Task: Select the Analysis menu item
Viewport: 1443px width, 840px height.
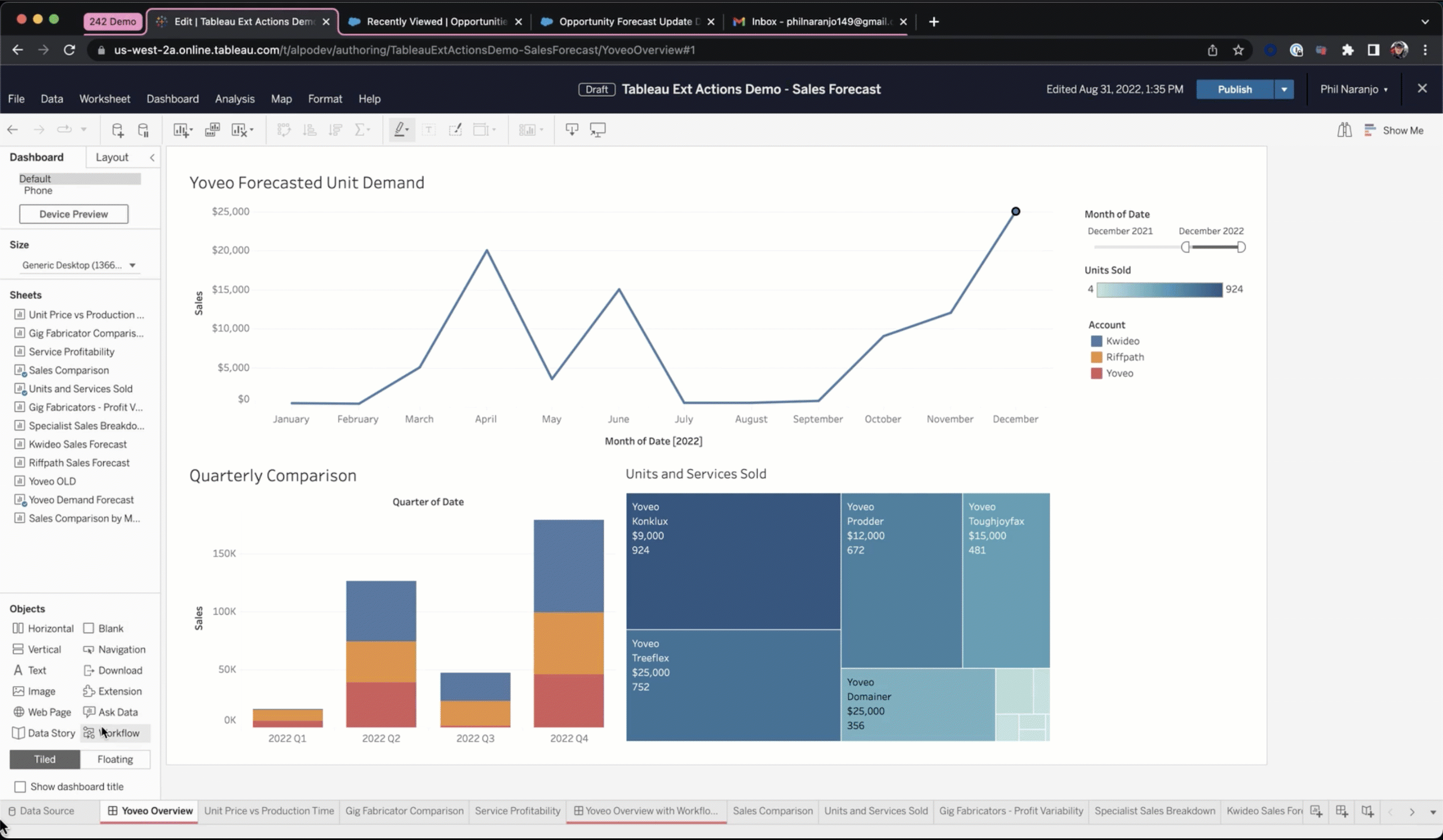Action: click(x=233, y=98)
